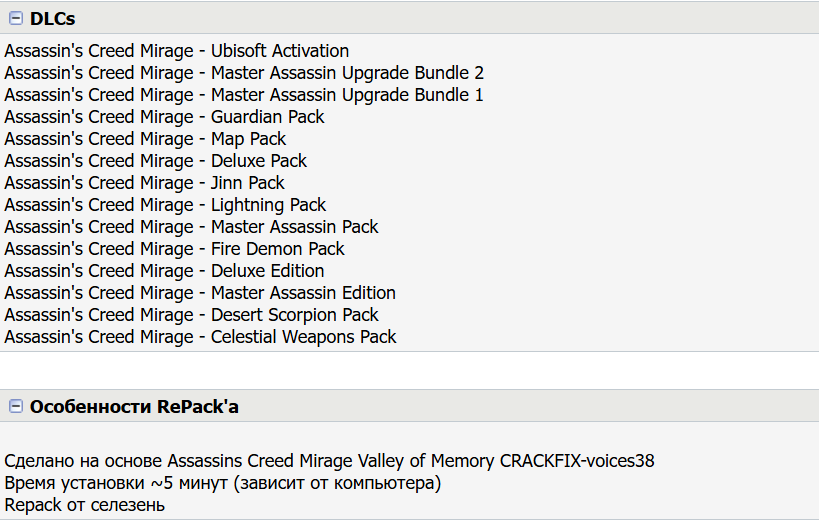Click the CRACKFIX-voices38 release line
Viewport: 819px width, 522px height.
(329, 461)
